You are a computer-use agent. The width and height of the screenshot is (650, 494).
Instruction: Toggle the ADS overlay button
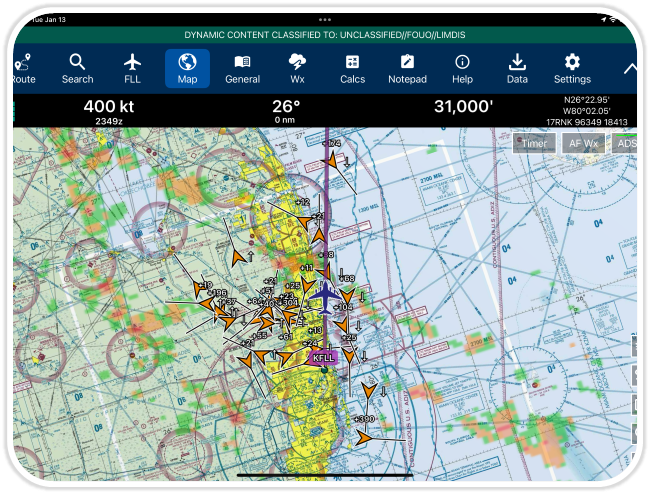pos(626,143)
